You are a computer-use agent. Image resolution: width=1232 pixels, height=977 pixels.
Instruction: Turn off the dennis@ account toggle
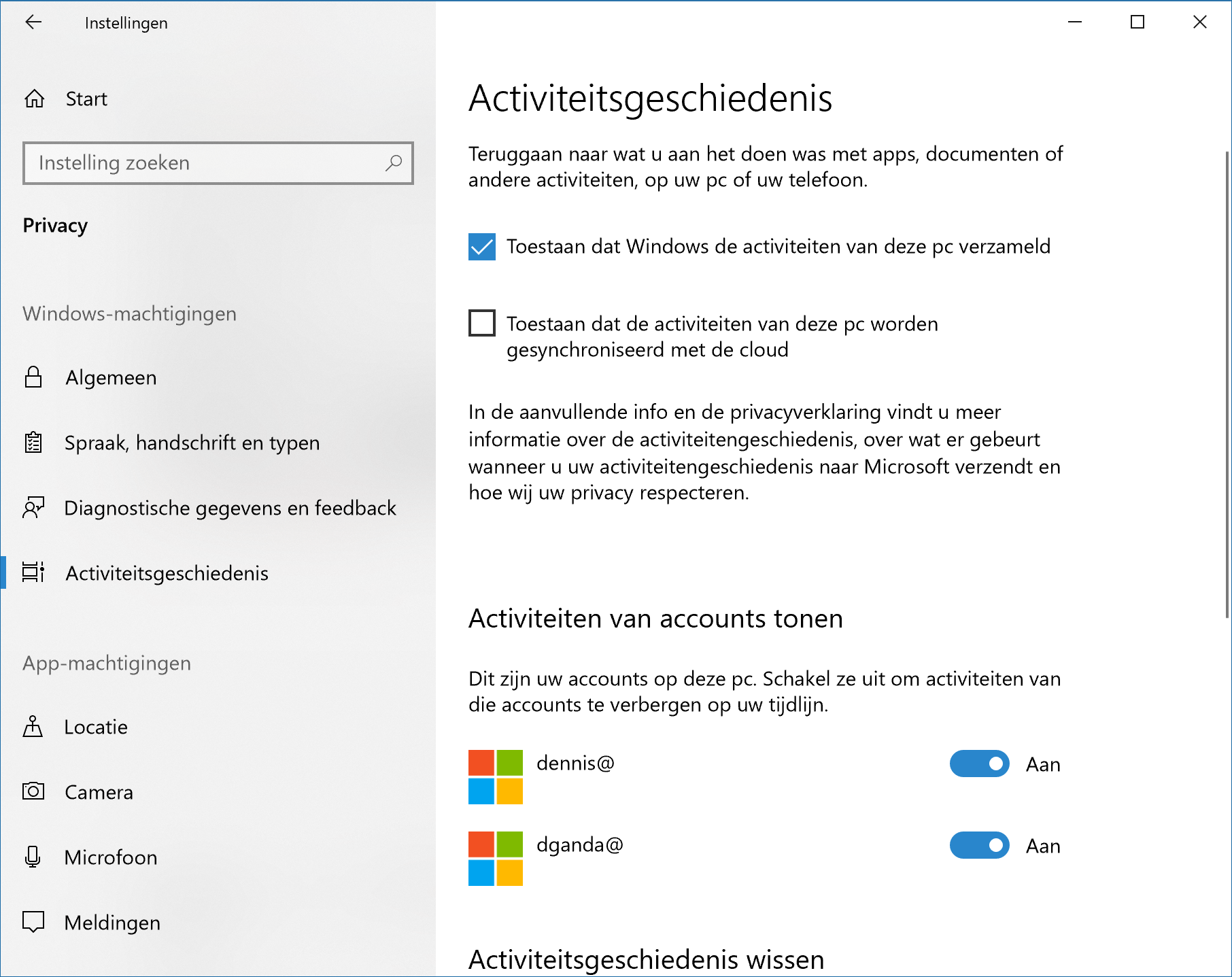[x=979, y=764]
